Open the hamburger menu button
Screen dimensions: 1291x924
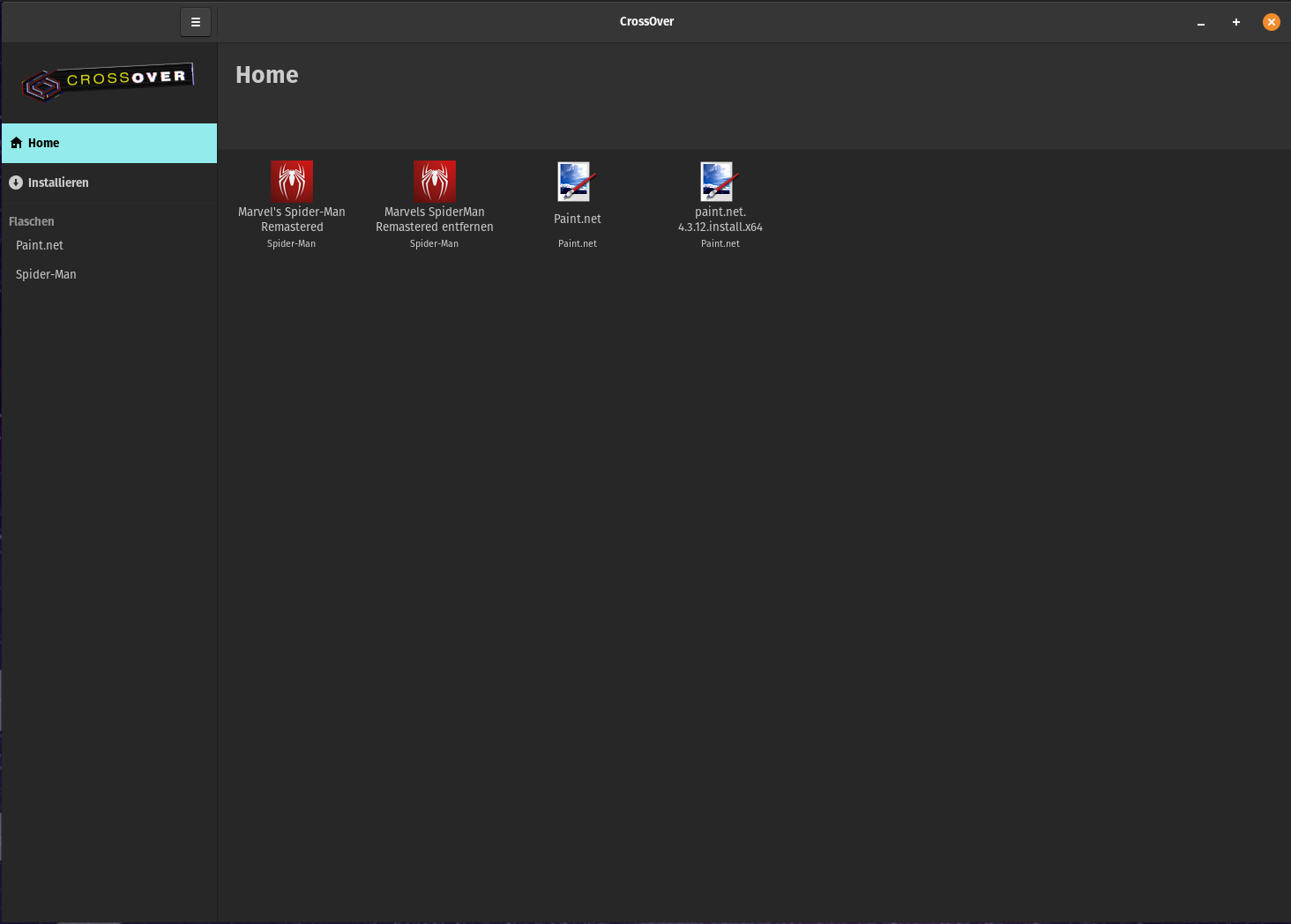196,22
